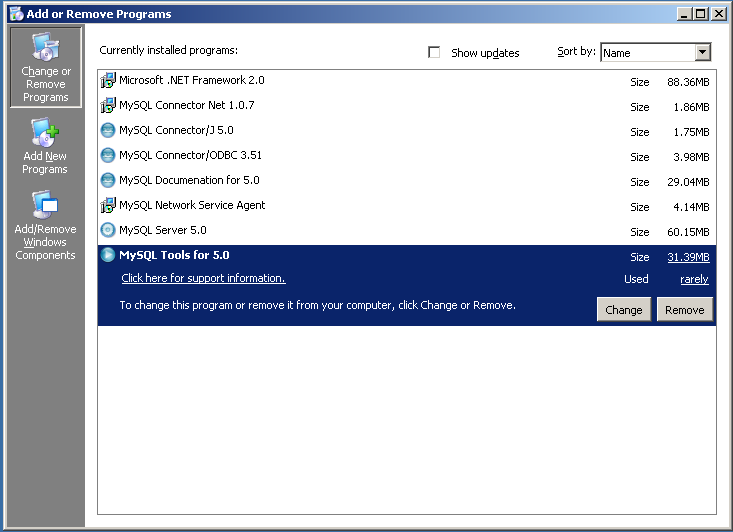
Task: Click the MySQL Server 5.0 icon
Action: click(108, 231)
